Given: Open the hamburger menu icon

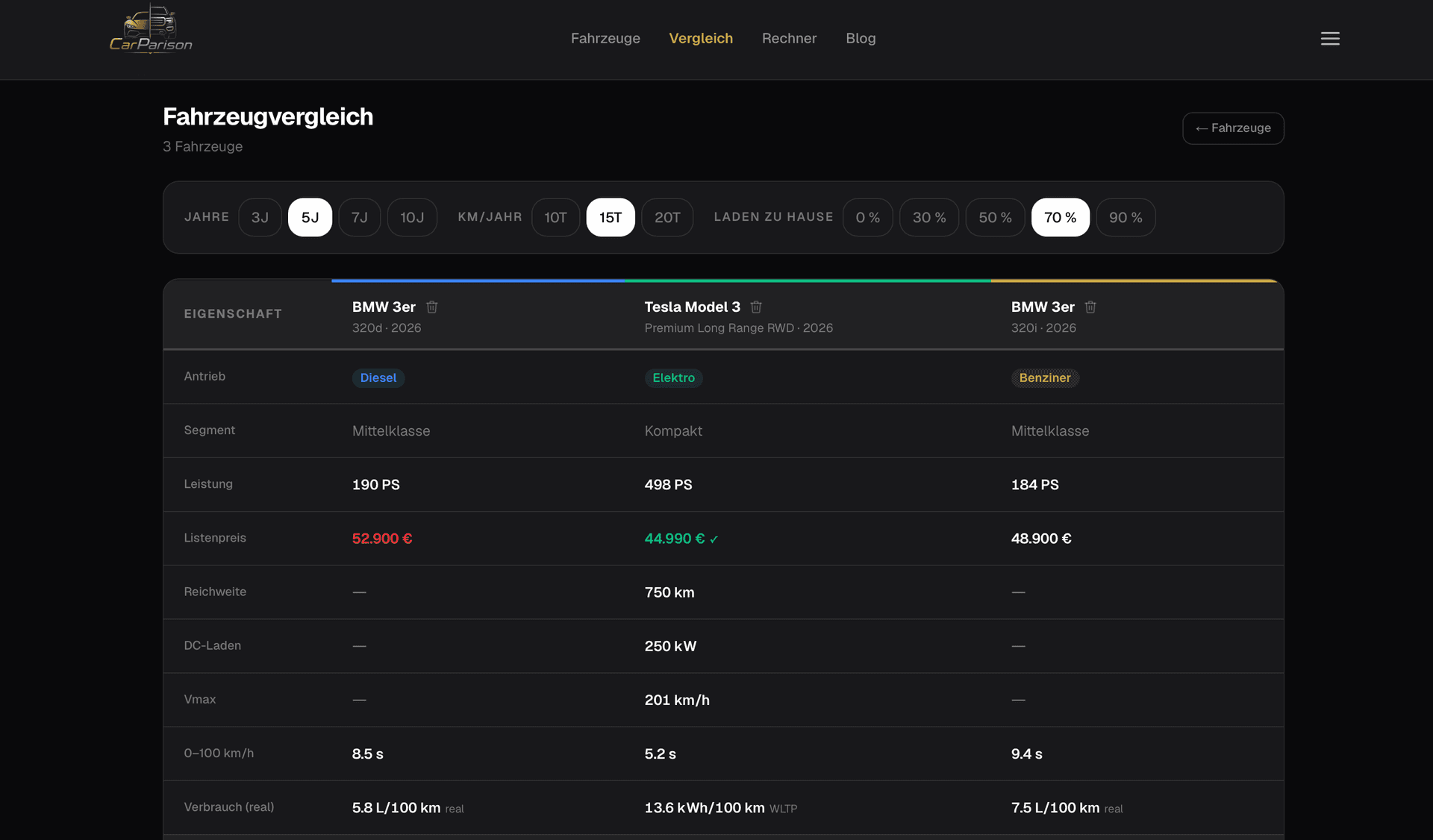Looking at the screenshot, I should tap(1329, 39).
